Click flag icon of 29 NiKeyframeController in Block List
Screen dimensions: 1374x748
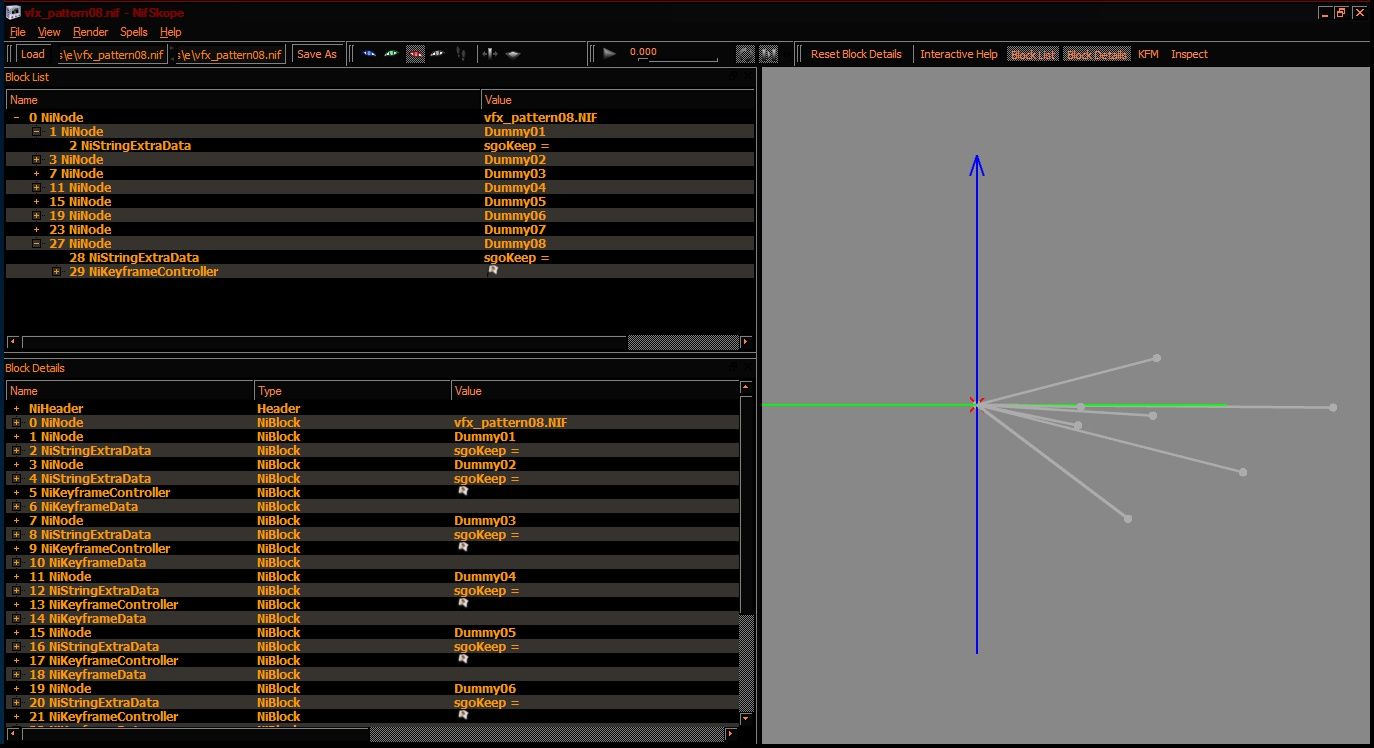tap(492, 271)
